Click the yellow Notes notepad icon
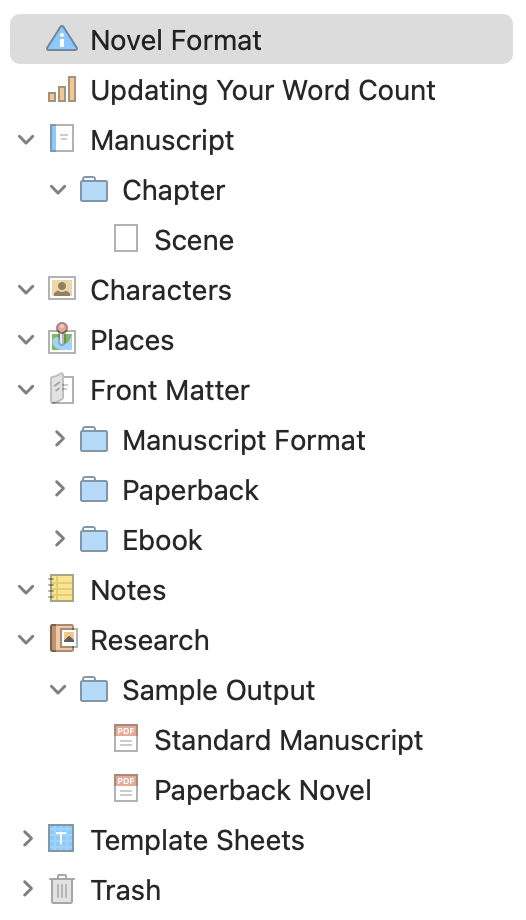Viewport: 526px width, 920px height. click(62, 589)
